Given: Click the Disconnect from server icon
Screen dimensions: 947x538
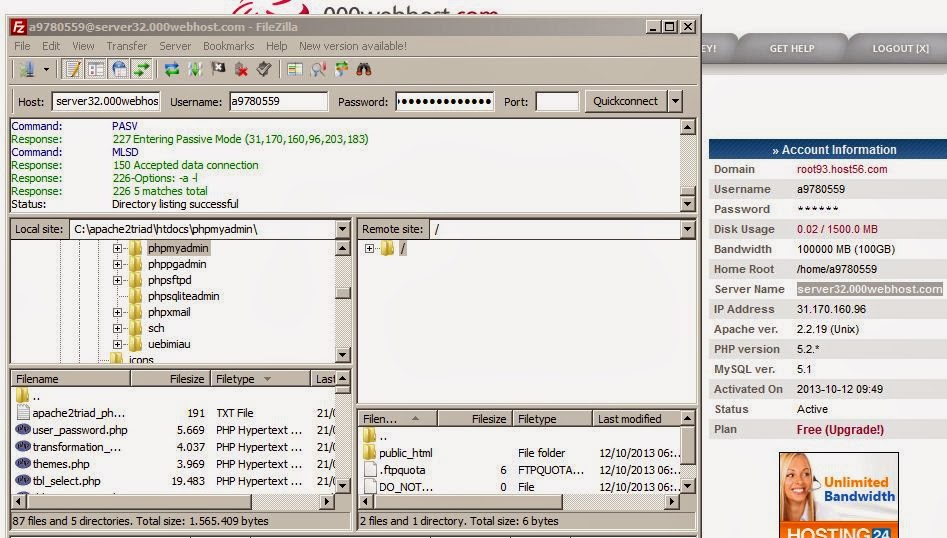Looking at the screenshot, I should click(x=241, y=69).
